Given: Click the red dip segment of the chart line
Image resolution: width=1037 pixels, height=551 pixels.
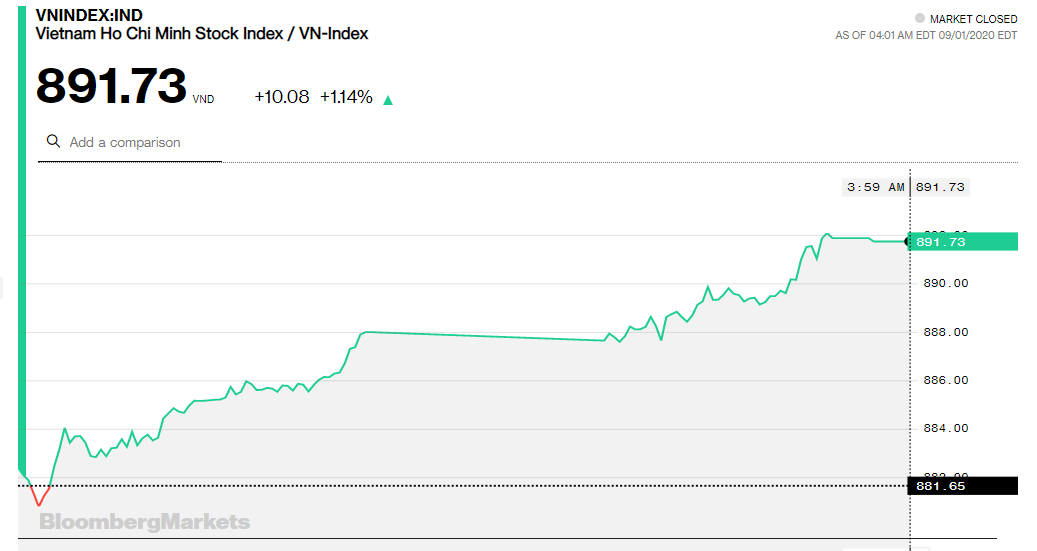Looking at the screenshot, I should coord(40,495).
